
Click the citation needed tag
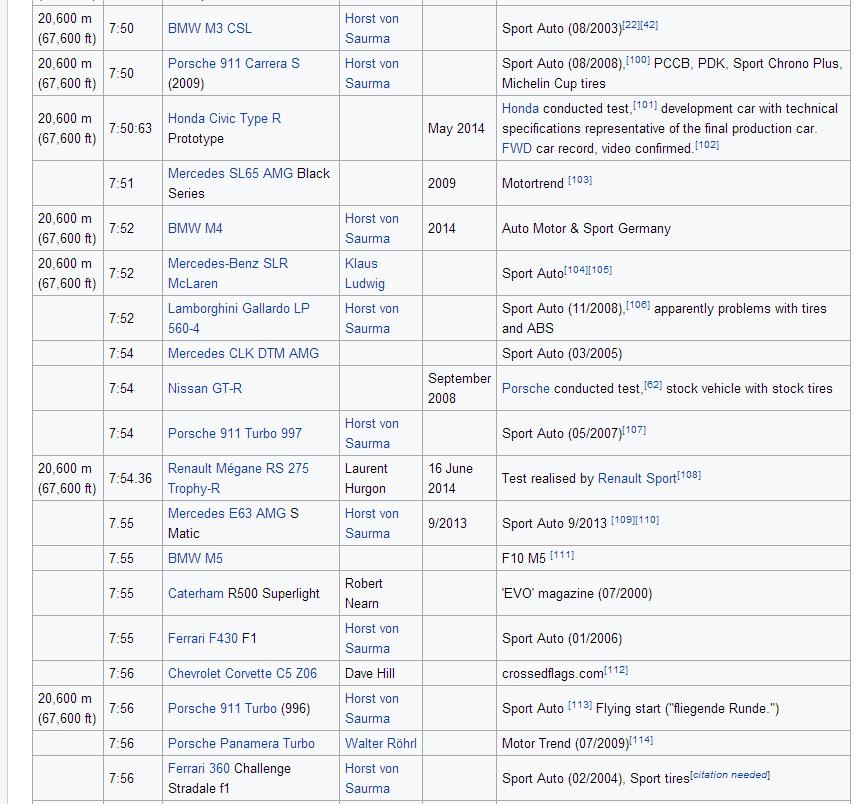[x=730, y=775]
